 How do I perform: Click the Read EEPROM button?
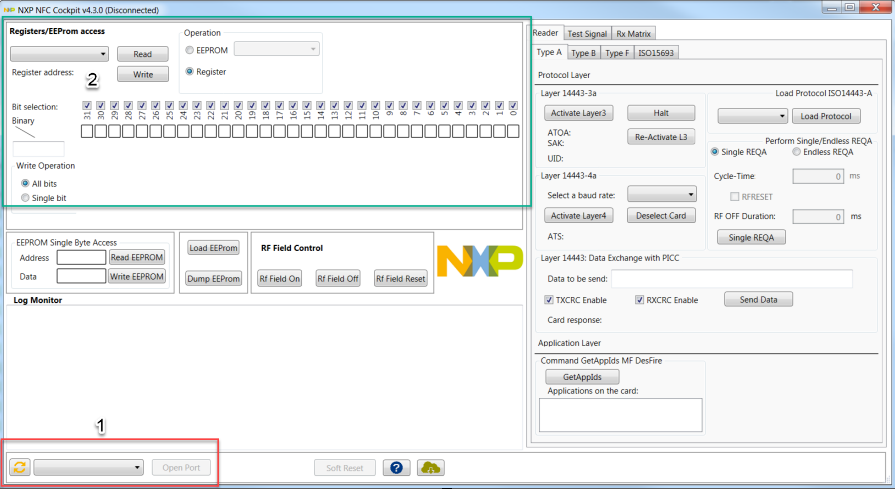[x=137, y=257]
